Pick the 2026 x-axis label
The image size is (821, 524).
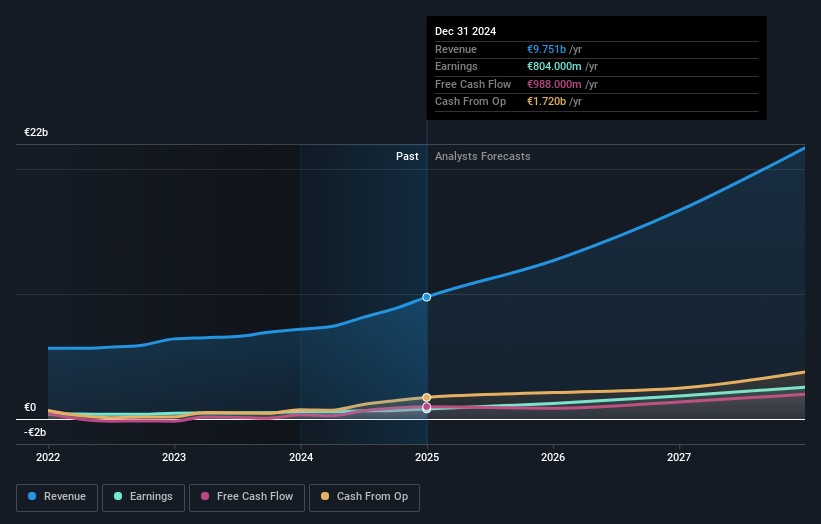(x=553, y=458)
